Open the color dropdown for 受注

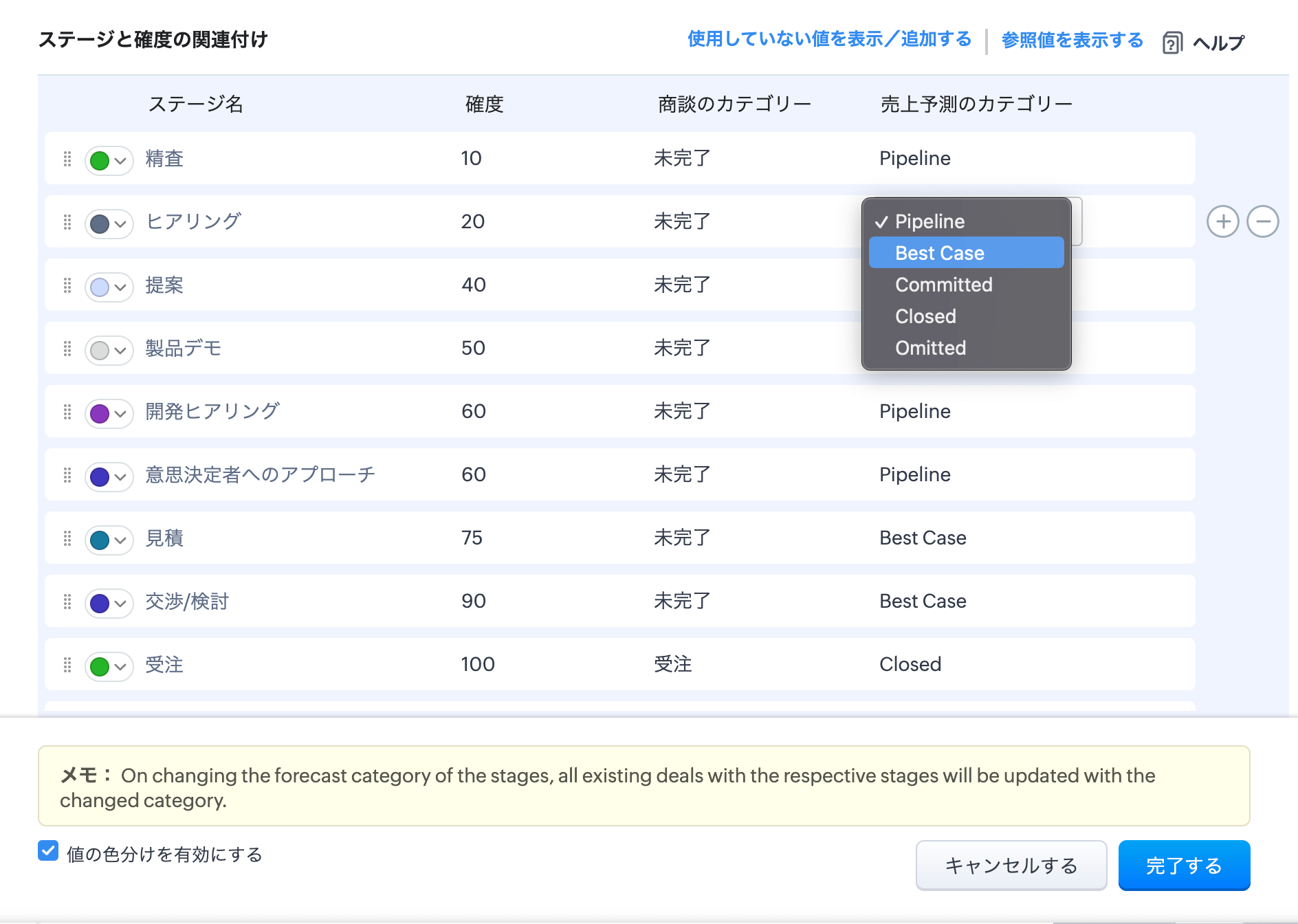[x=109, y=666]
